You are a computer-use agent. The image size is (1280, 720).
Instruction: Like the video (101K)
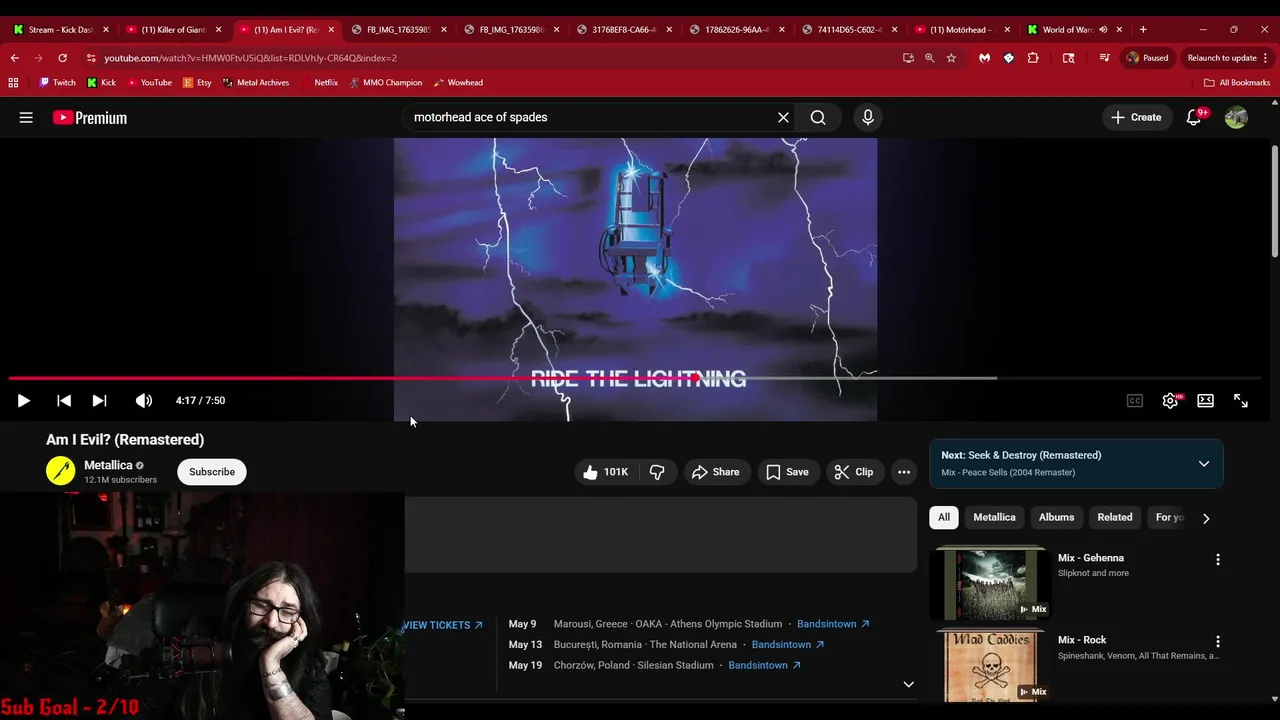pyautogui.click(x=605, y=472)
